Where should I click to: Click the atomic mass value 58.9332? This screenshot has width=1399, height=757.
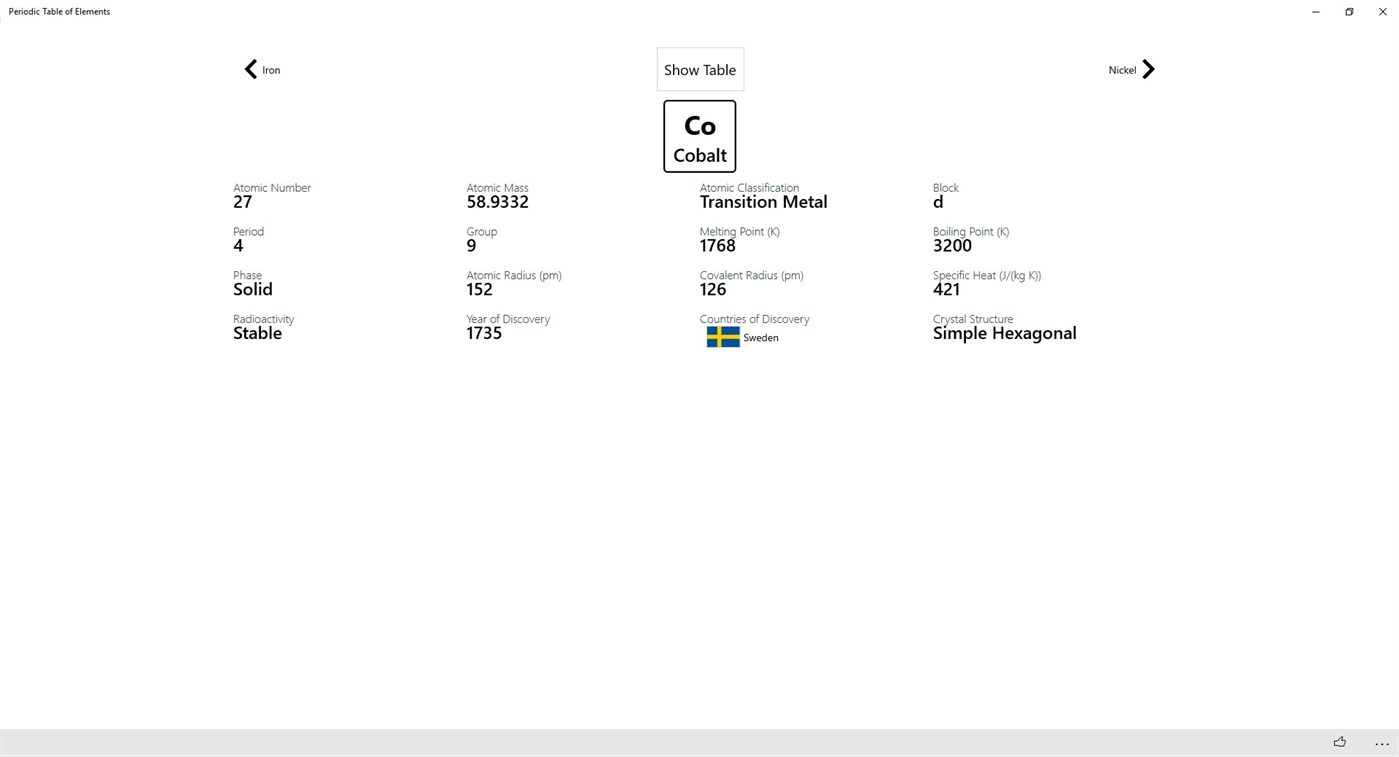(x=497, y=202)
